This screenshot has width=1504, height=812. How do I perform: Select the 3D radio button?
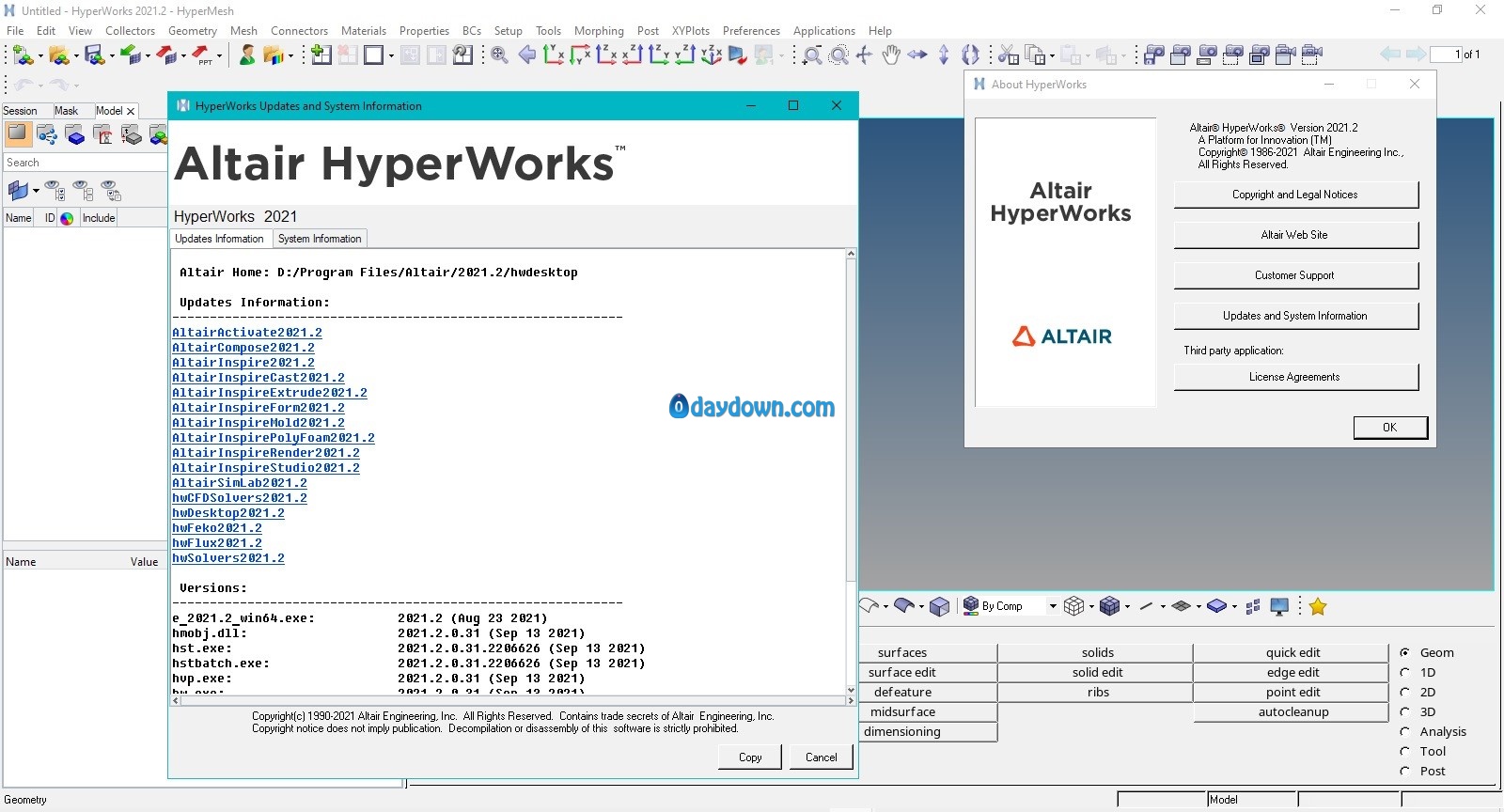click(1404, 711)
